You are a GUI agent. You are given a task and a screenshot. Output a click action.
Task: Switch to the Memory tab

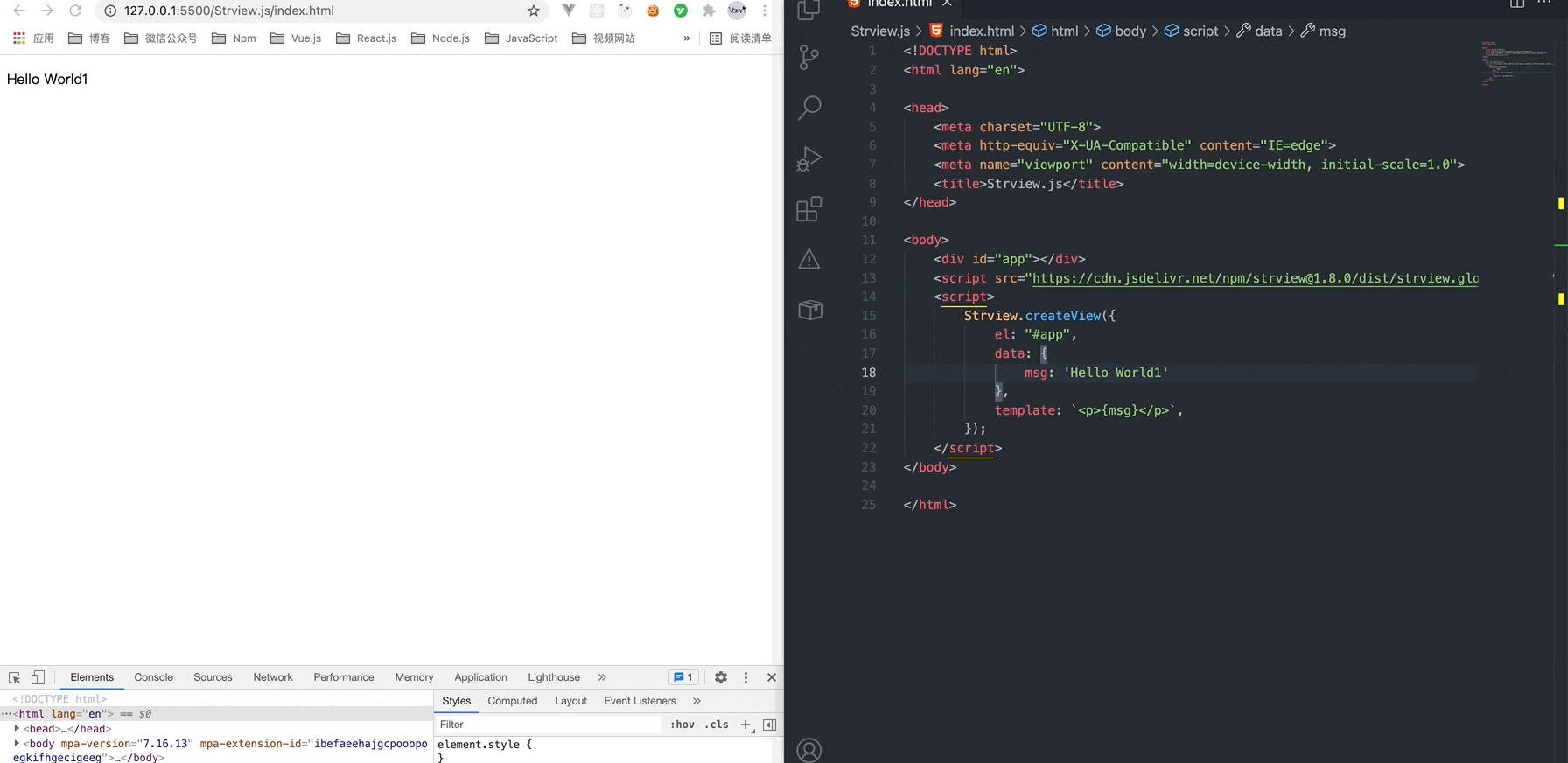coord(414,677)
